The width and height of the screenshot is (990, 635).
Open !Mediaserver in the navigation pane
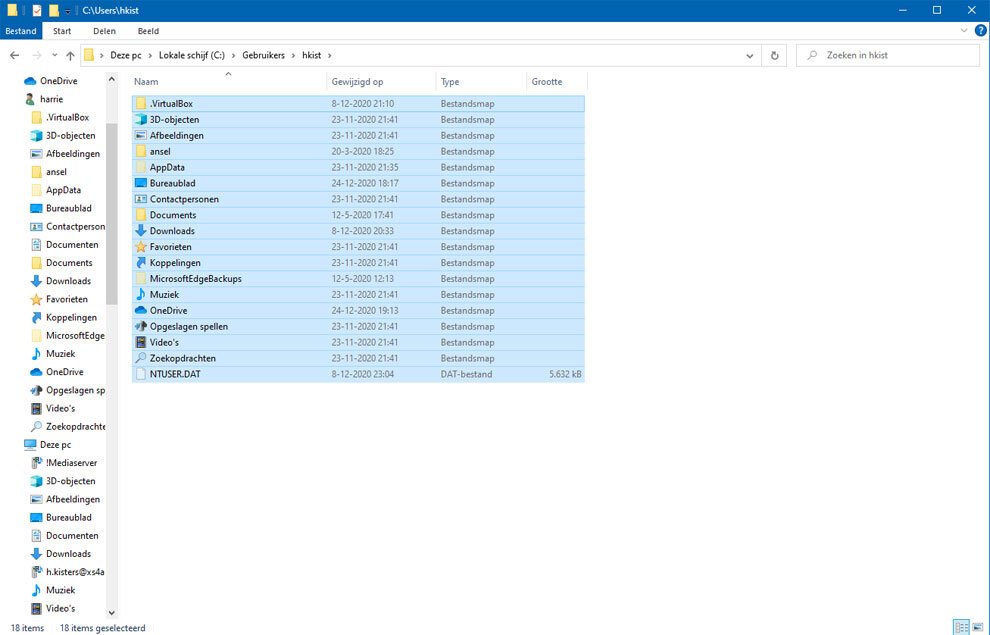point(71,463)
